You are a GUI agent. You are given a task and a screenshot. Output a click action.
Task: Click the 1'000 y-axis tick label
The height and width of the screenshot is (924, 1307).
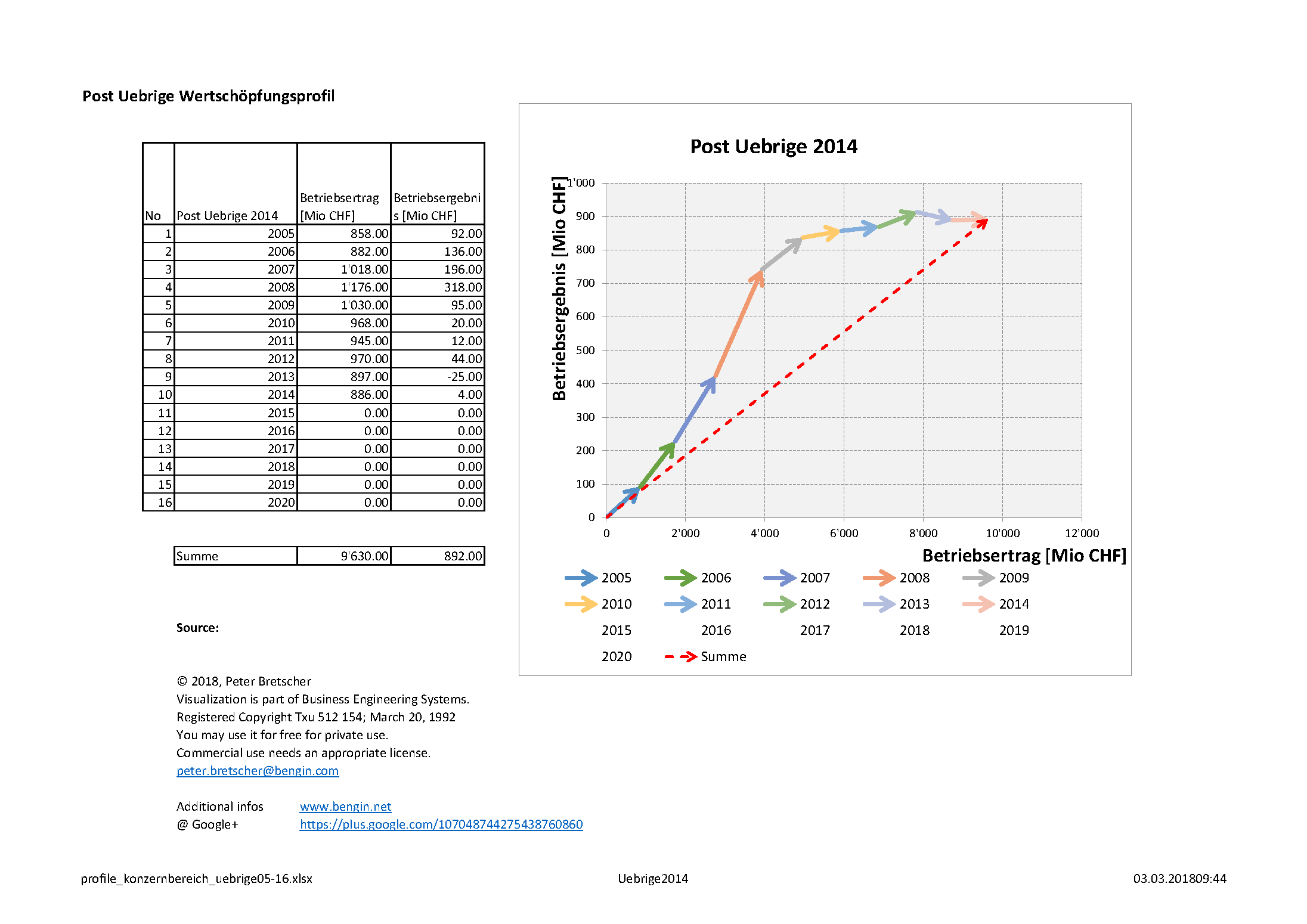(x=581, y=183)
